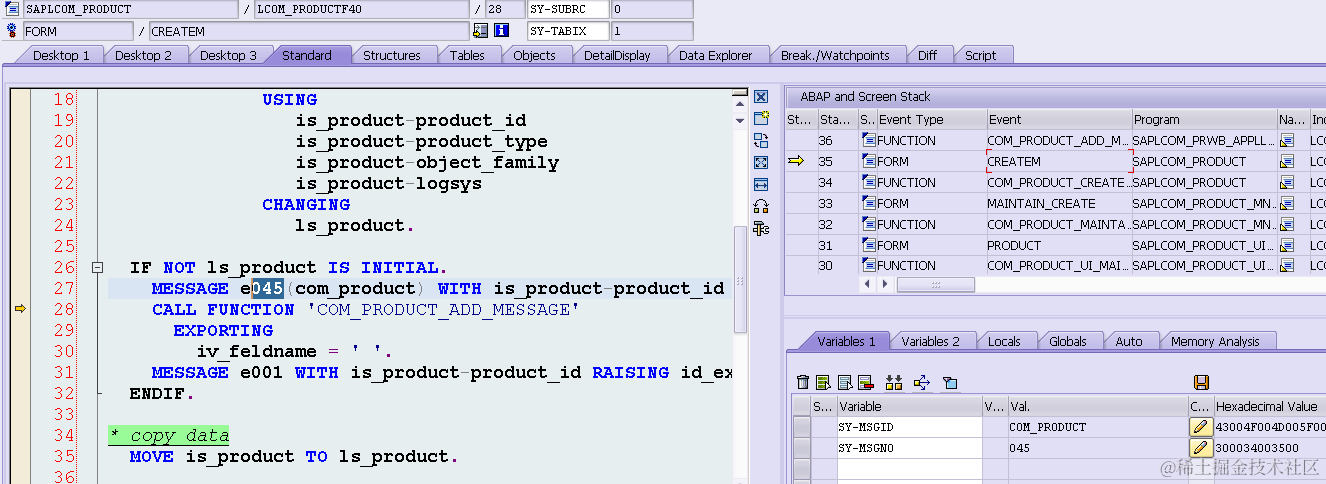Click the yellow squares sort icon in Variables
Screen dimensions: 1326x484
pyautogui.click(x=894, y=382)
